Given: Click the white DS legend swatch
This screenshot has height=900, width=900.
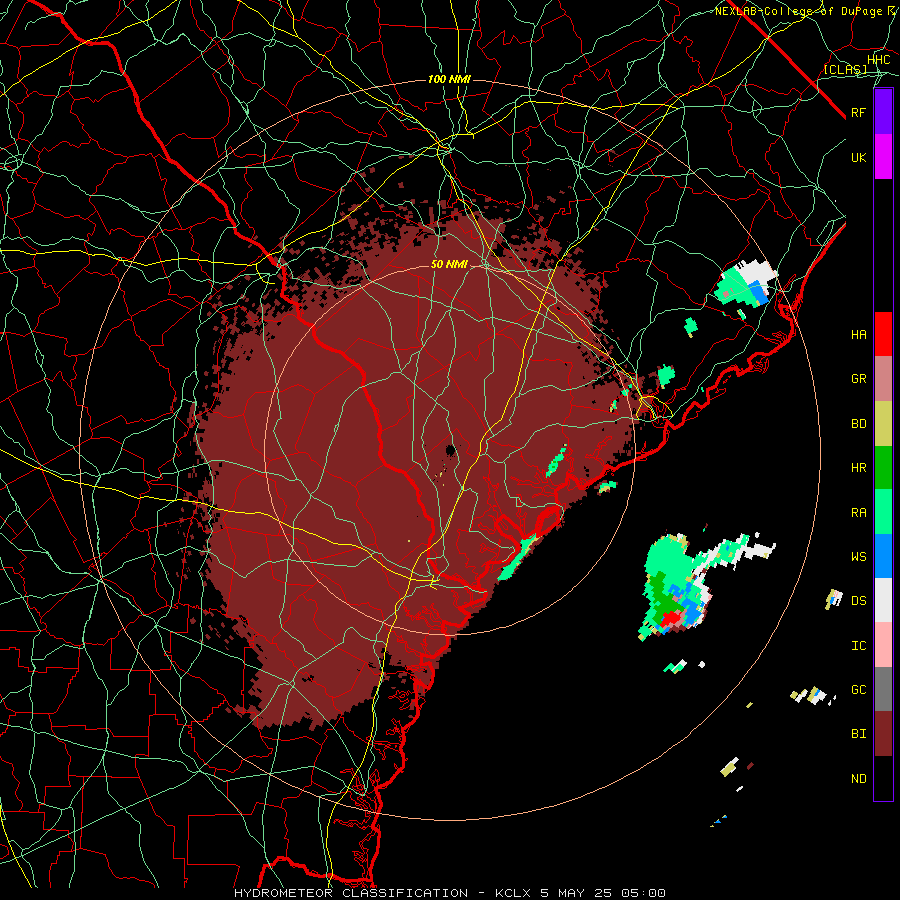Looking at the screenshot, I should pos(883,600).
